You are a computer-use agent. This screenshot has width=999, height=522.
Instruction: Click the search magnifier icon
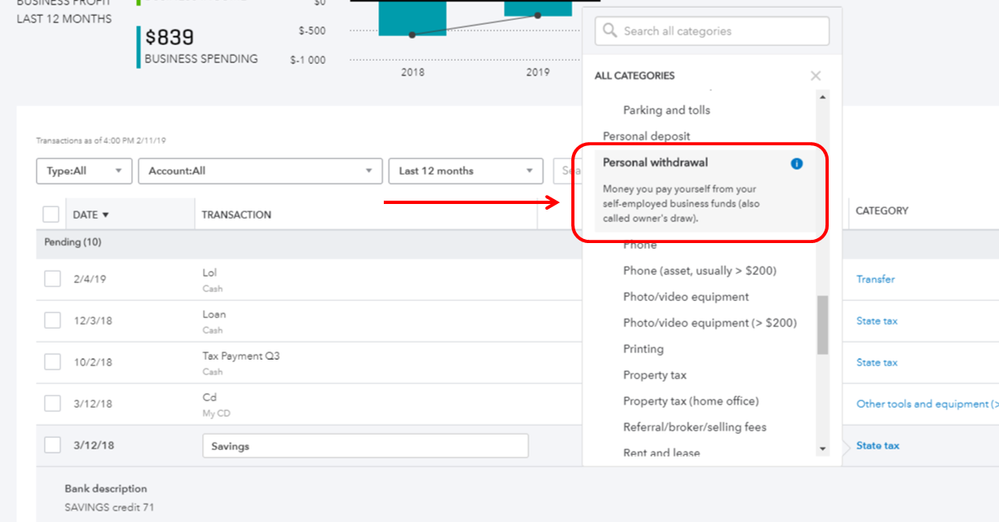608,31
